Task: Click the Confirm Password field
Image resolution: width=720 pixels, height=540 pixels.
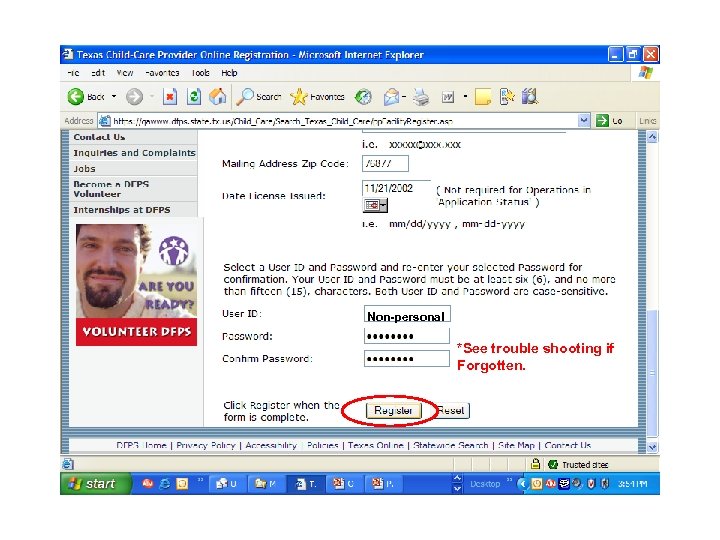Action: 407,358
